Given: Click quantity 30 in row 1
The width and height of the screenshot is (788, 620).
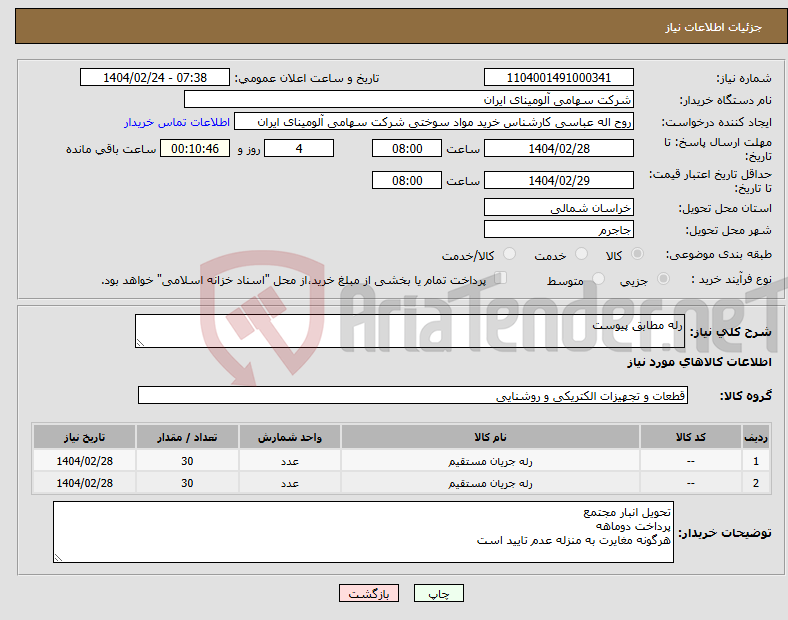Looking at the screenshot, I should click(x=187, y=461).
